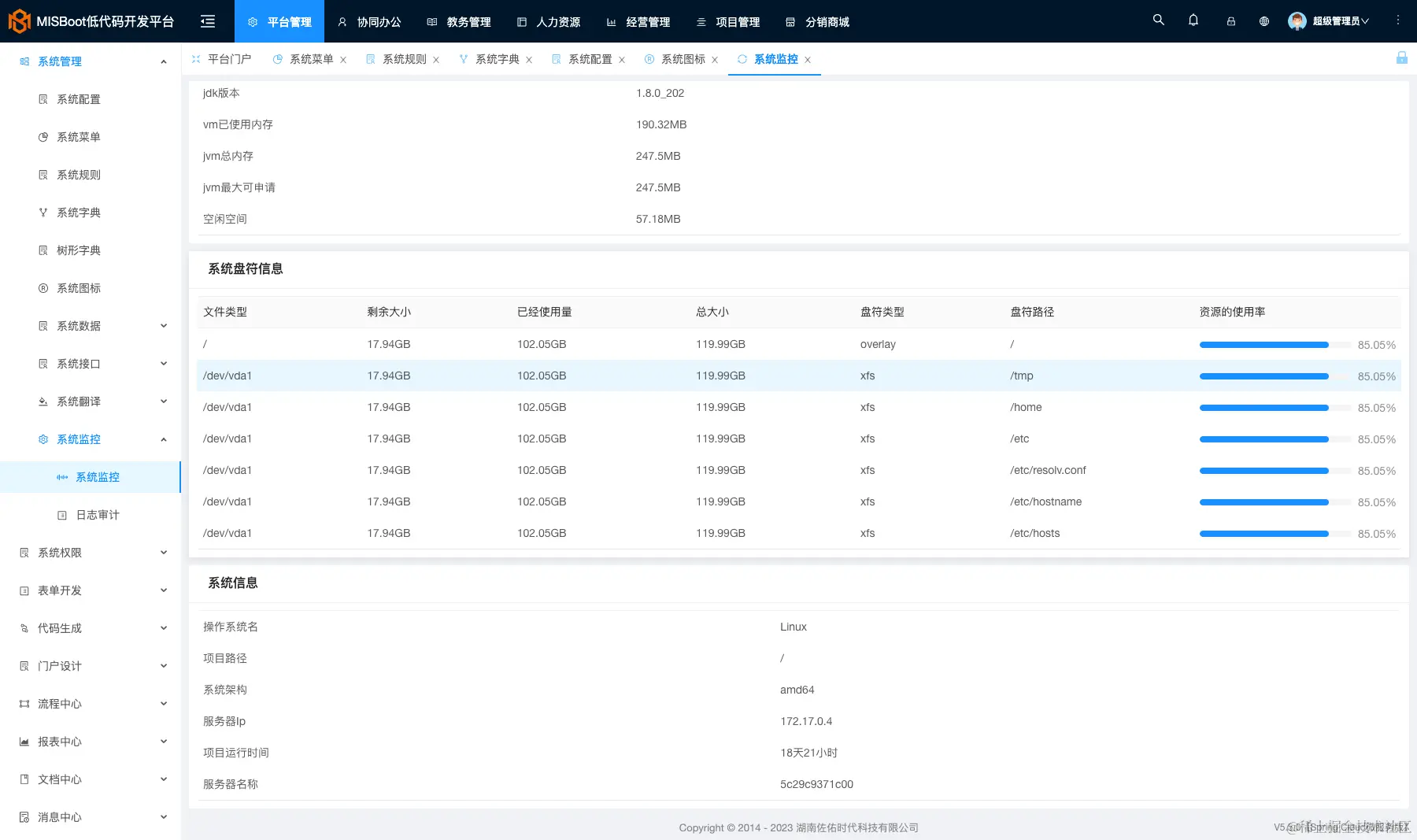Image resolution: width=1417 pixels, height=840 pixels.
Task: Click the 报表中心 chart icon
Action: coord(24,742)
